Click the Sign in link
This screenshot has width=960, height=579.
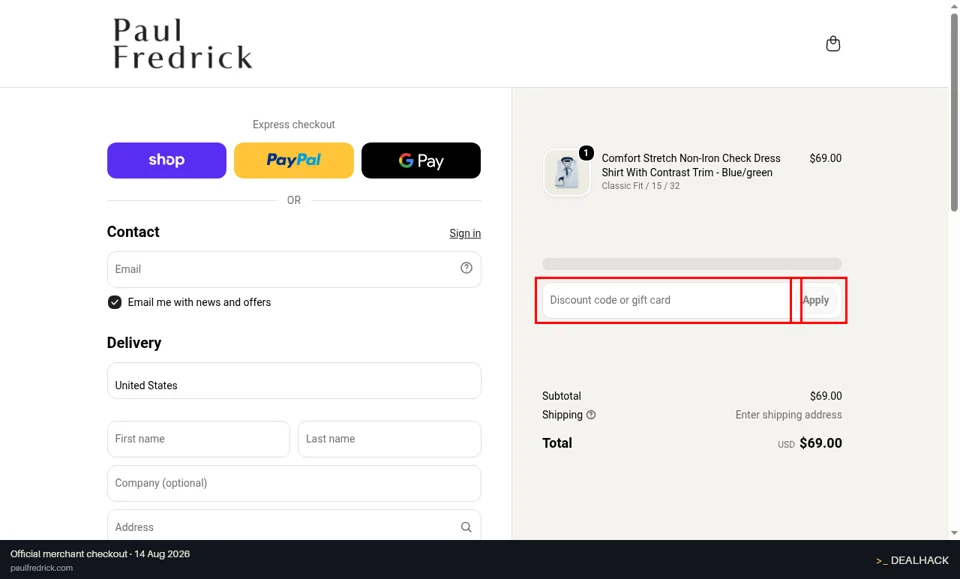pos(465,233)
